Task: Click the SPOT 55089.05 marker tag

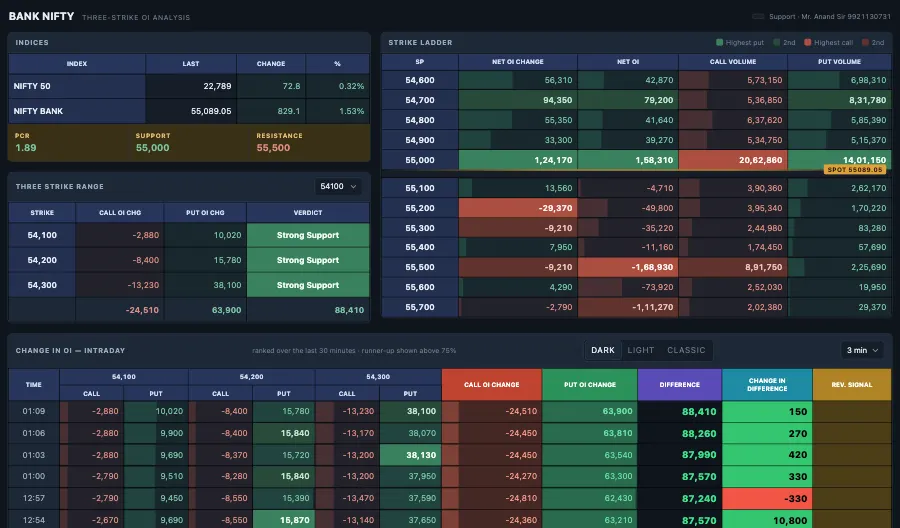Action: point(855,169)
